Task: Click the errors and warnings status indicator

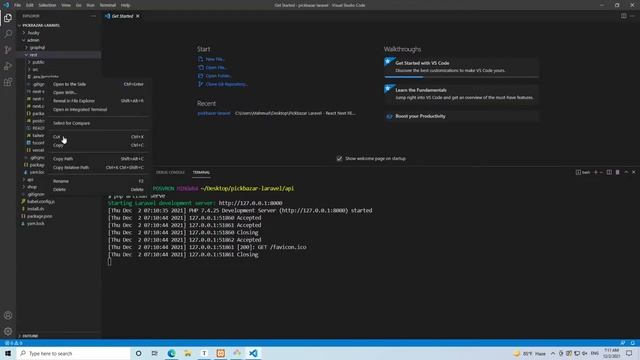Action: (x=13, y=343)
